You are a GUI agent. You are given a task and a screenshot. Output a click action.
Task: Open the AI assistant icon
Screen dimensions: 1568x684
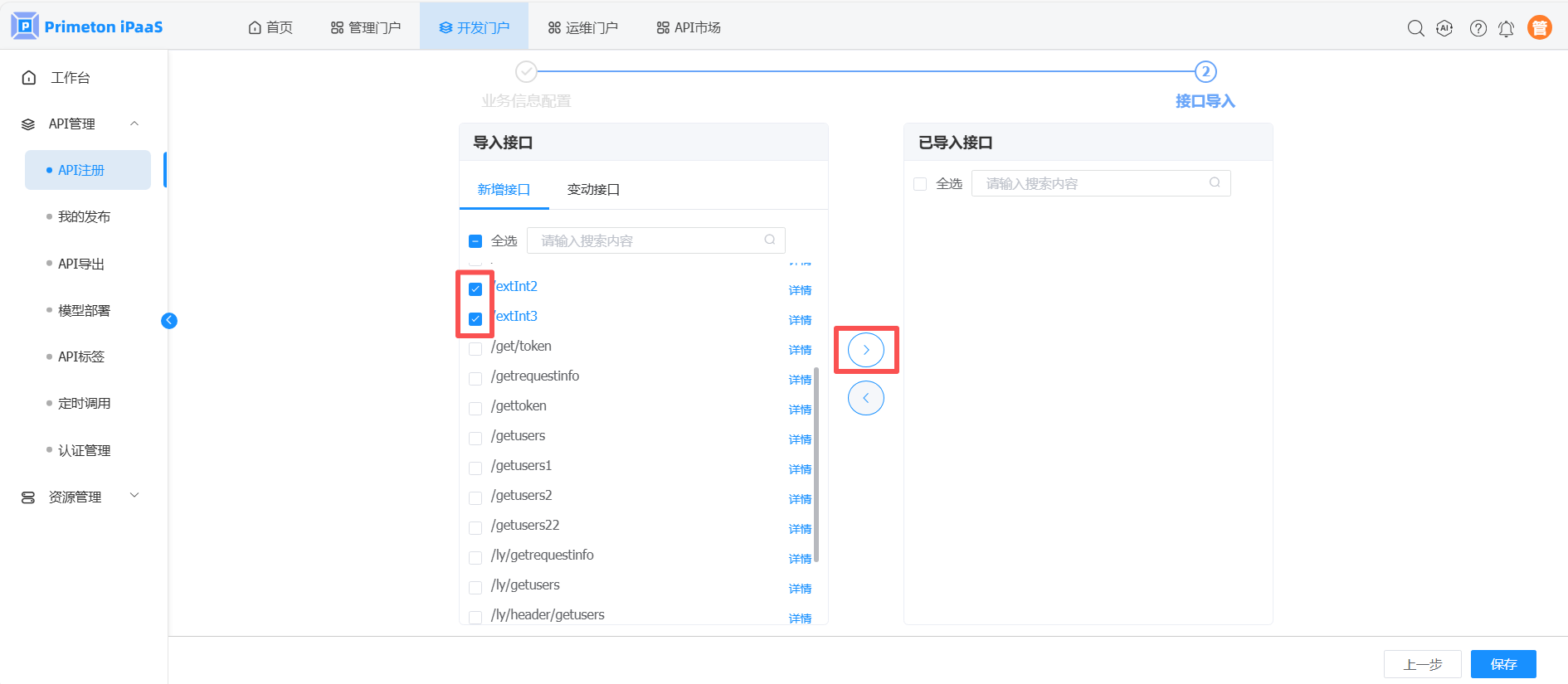tap(1444, 28)
